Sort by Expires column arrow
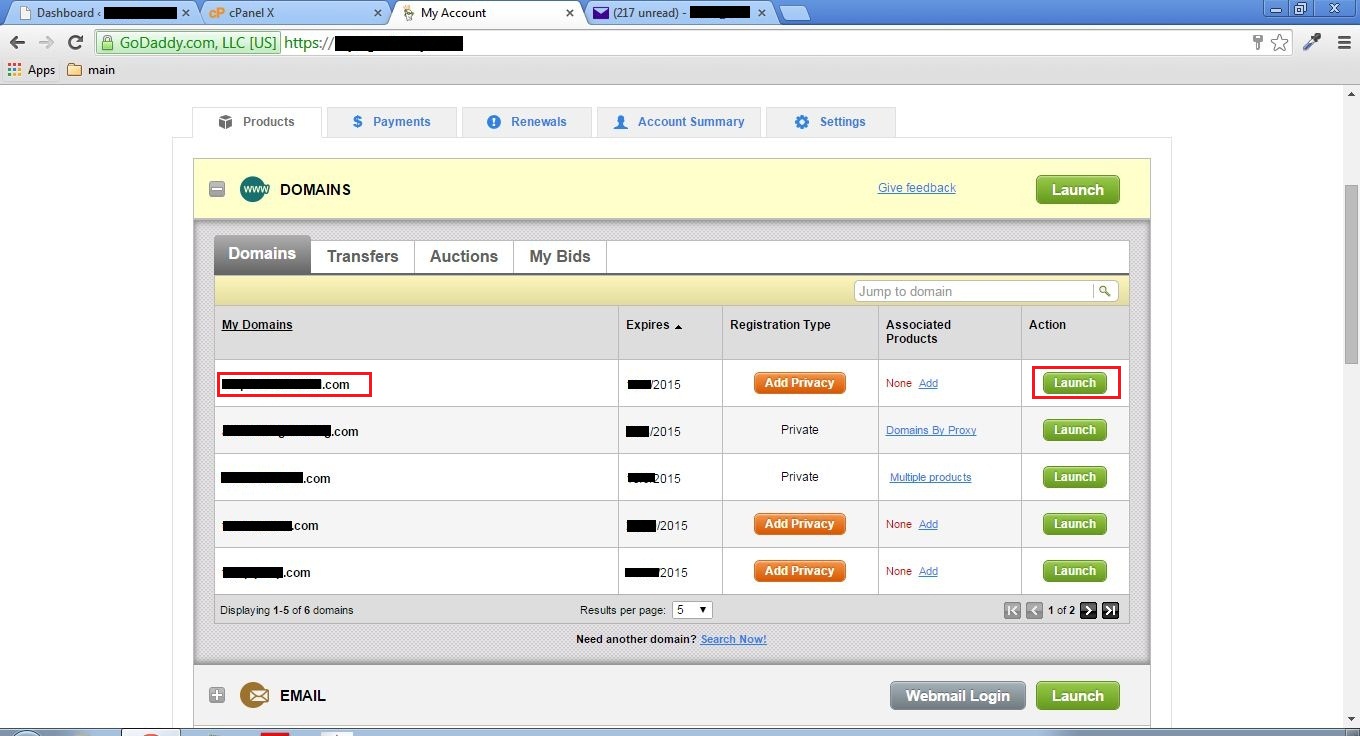 click(x=679, y=326)
